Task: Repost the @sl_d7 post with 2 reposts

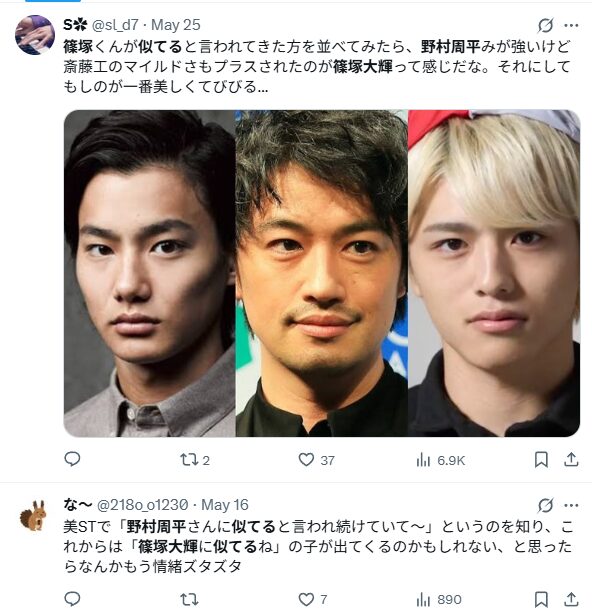Action: click(195, 460)
